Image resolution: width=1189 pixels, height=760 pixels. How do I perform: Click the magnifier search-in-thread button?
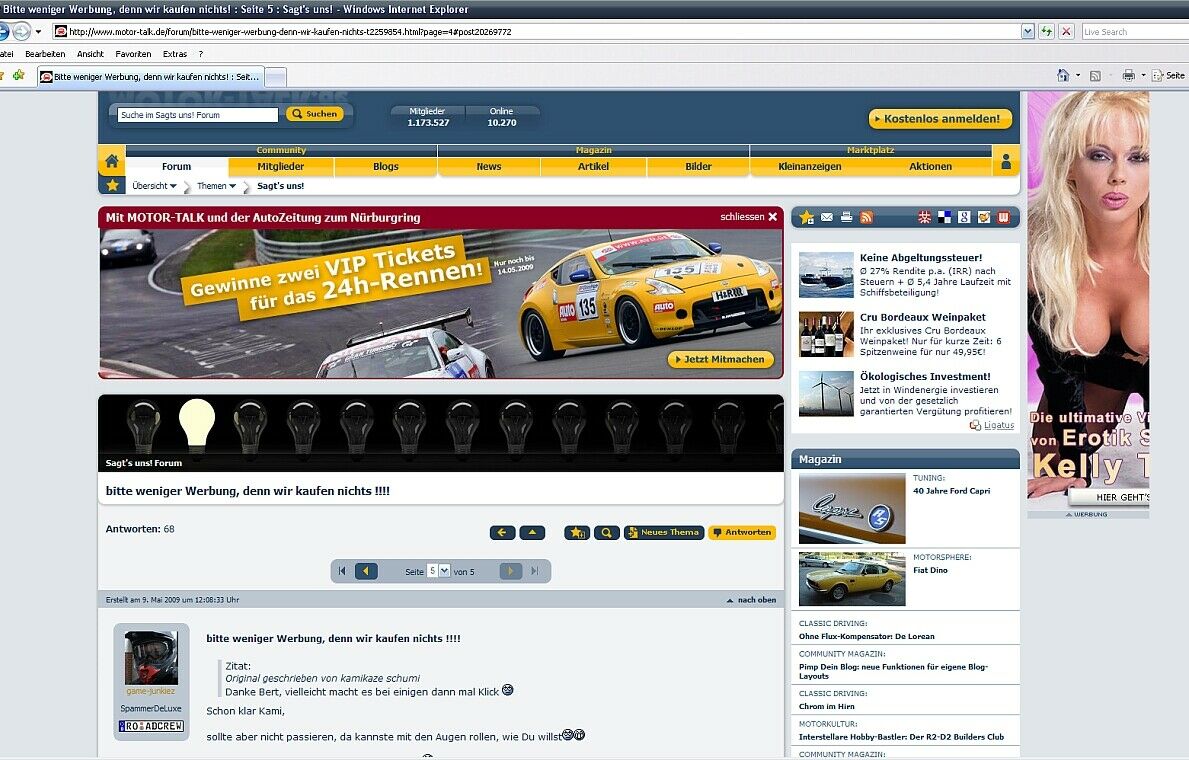click(607, 532)
